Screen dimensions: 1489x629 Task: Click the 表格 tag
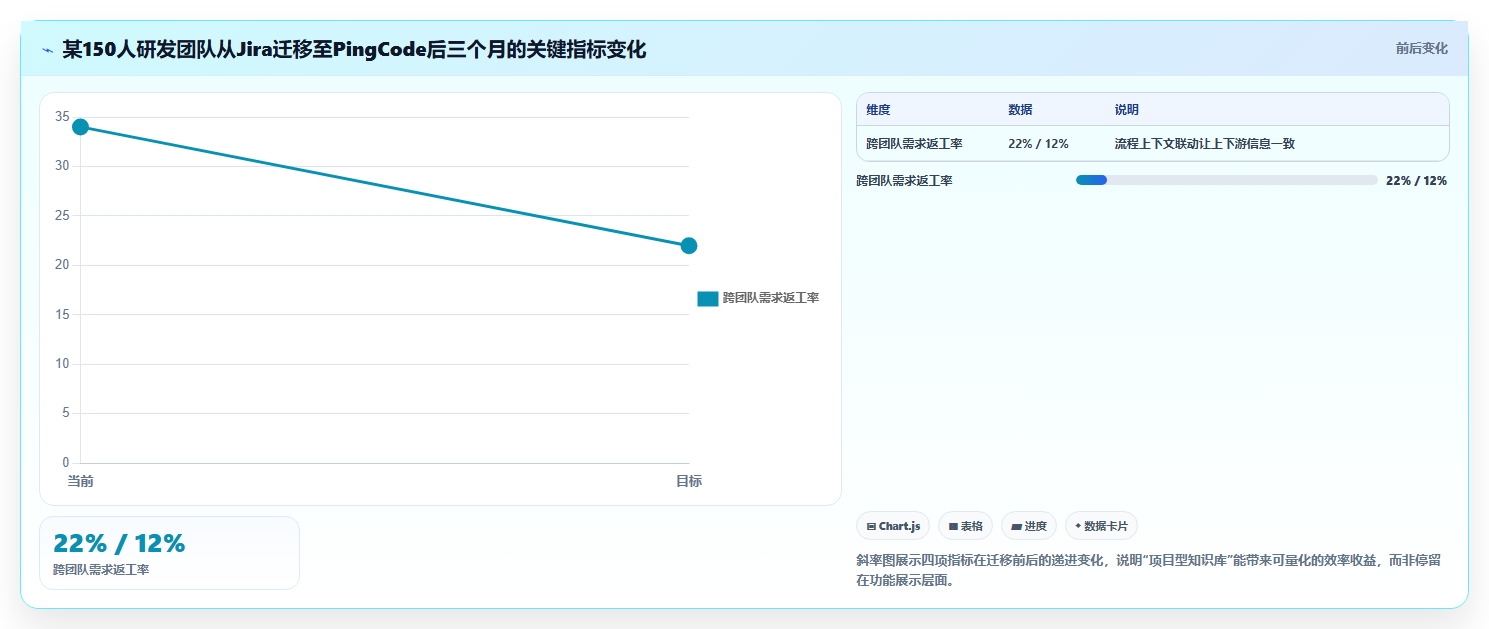coord(965,526)
